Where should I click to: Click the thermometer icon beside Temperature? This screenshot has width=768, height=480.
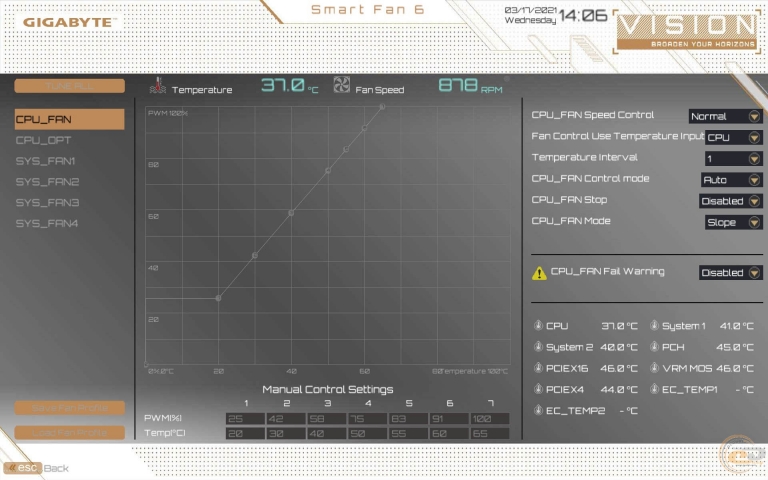(157, 86)
